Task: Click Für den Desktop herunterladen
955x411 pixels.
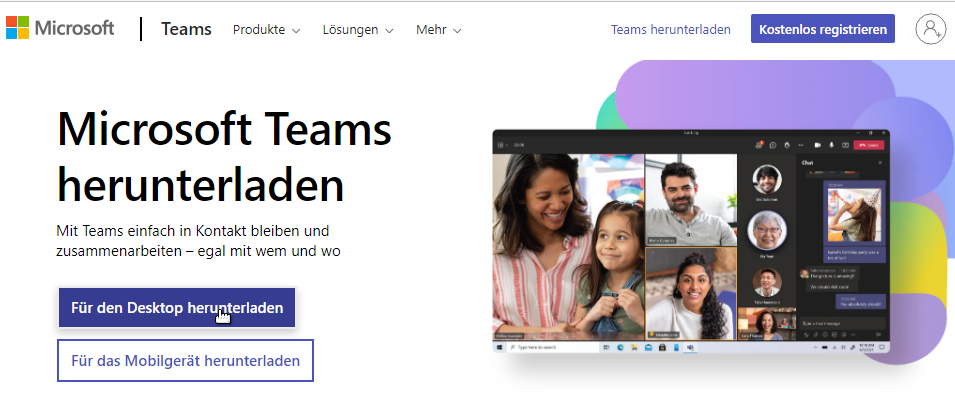Action: pyautogui.click(x=176, y=308)
